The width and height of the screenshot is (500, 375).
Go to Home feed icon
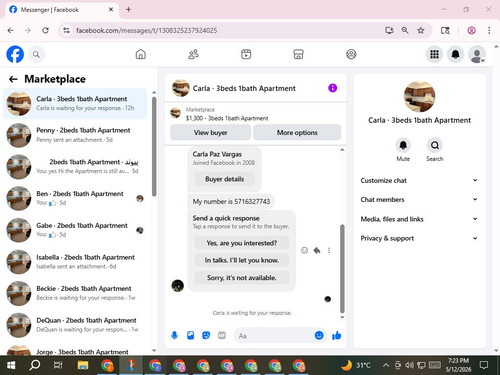click(x=141, y=54)
